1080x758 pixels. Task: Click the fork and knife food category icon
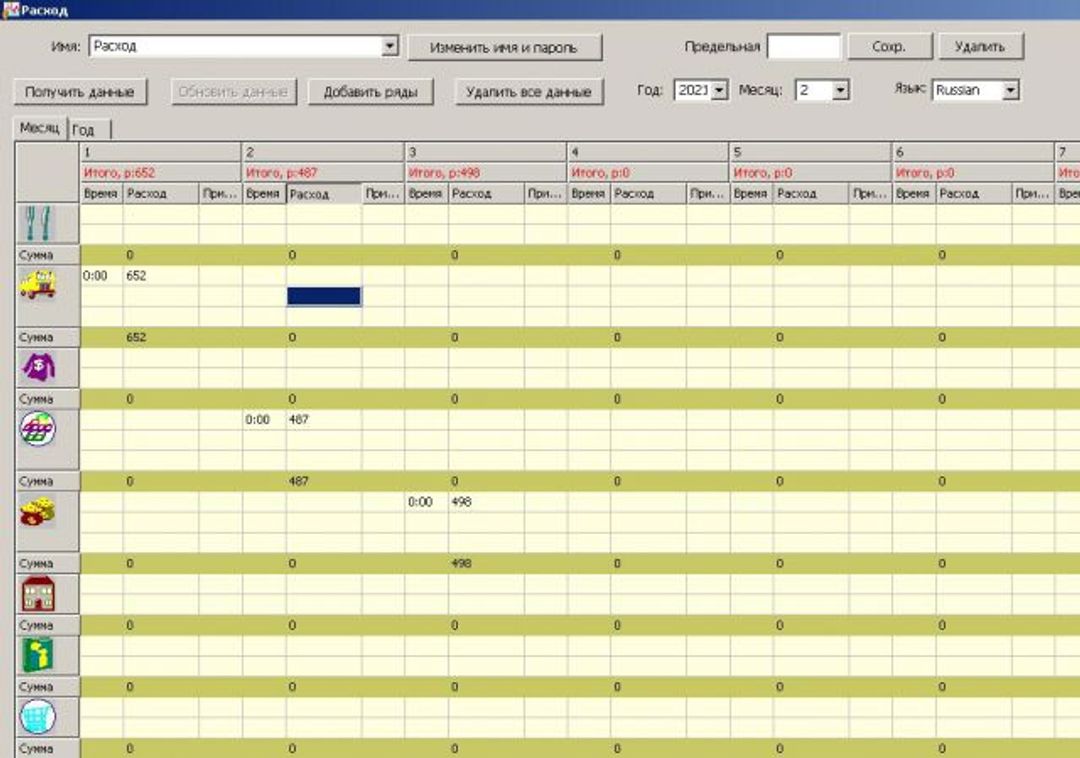tap(38, 223)
